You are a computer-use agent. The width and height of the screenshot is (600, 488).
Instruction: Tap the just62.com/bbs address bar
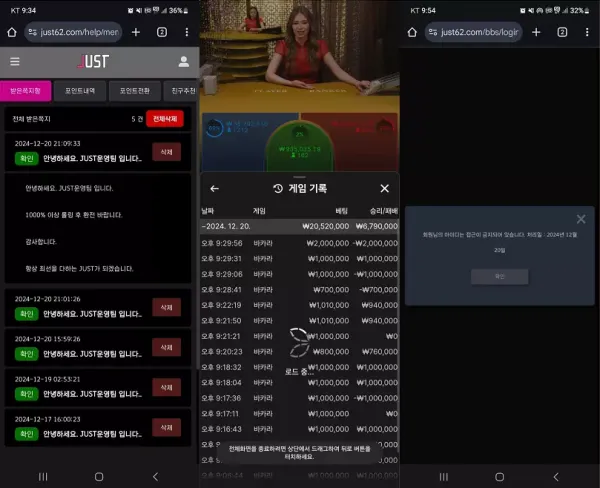coord(472,32)
